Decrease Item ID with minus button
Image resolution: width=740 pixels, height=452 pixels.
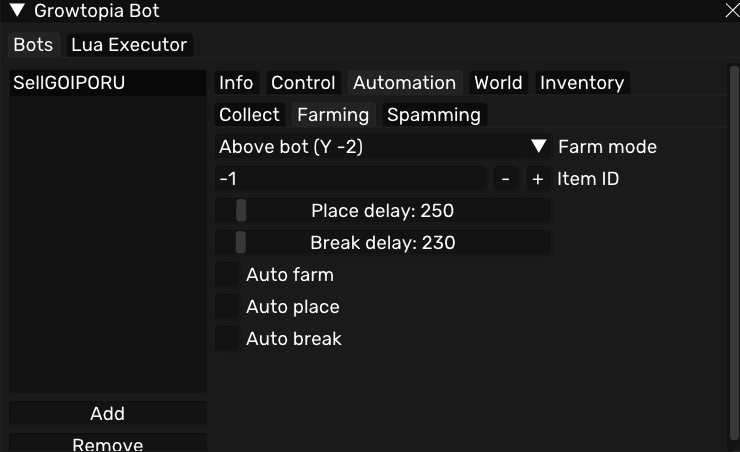[506, 179]
